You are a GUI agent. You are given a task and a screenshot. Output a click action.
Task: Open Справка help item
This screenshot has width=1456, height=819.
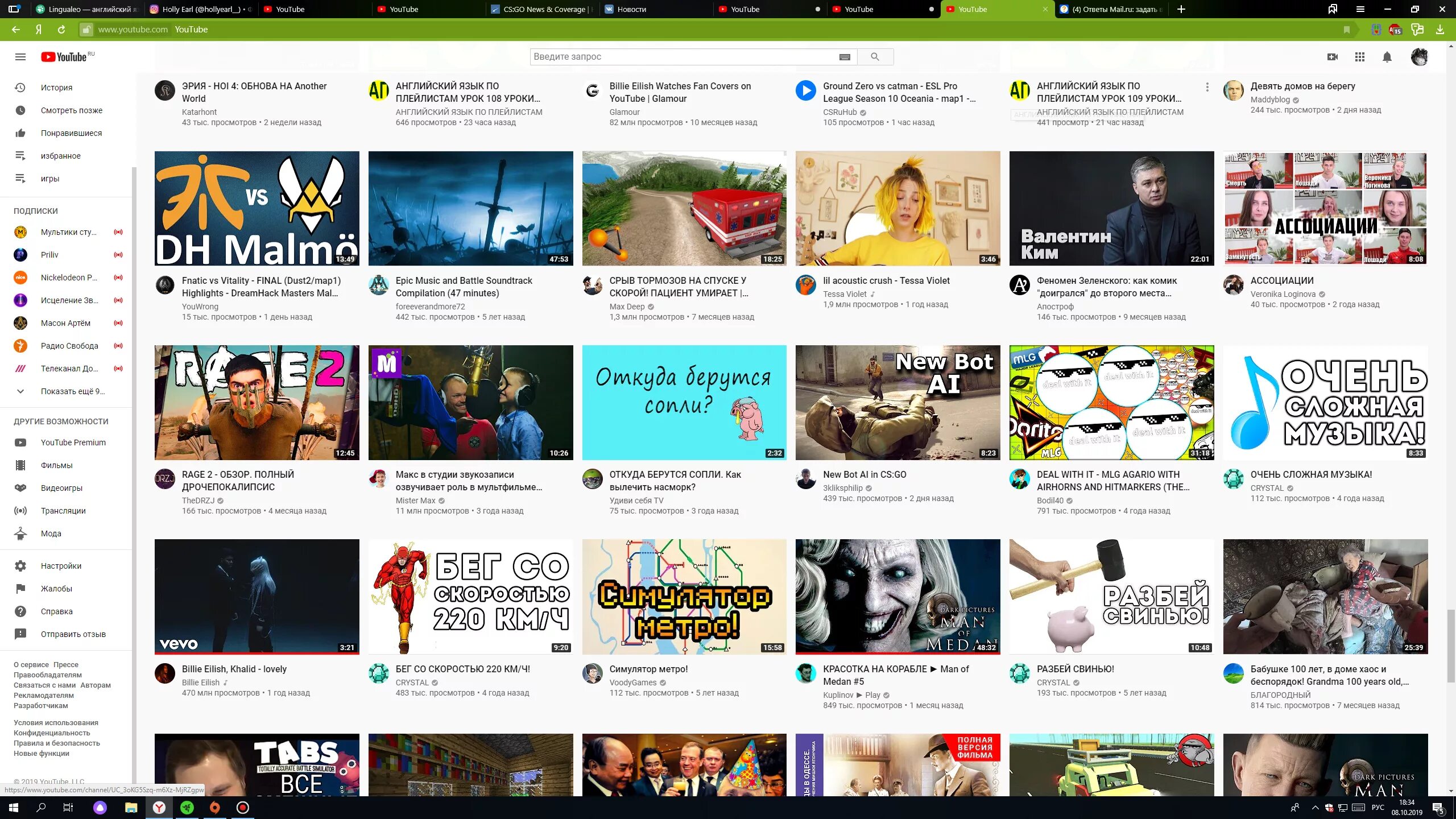click(x=66, y=611)
